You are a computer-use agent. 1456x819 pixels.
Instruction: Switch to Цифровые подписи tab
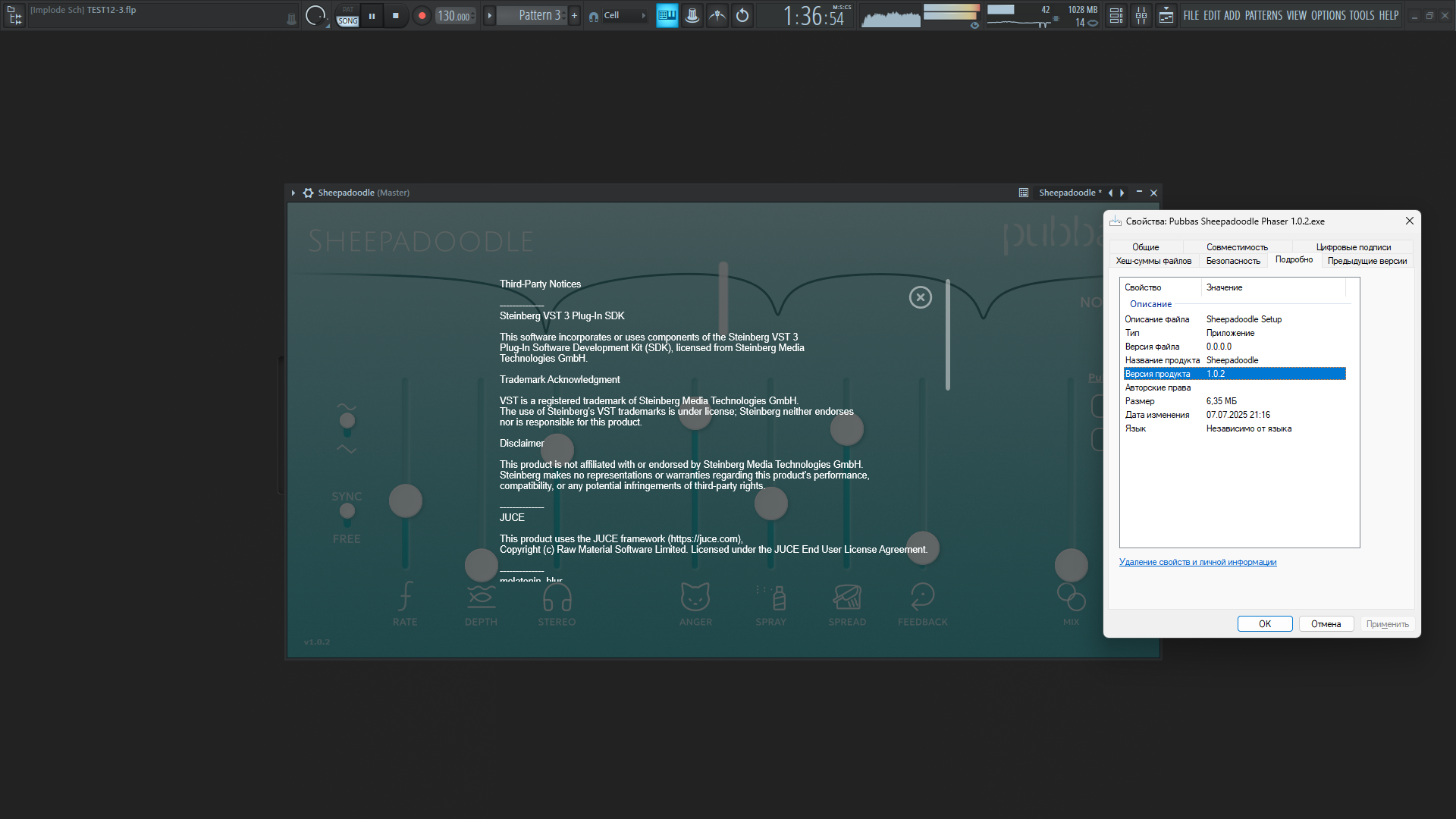tap(1353, 247)
